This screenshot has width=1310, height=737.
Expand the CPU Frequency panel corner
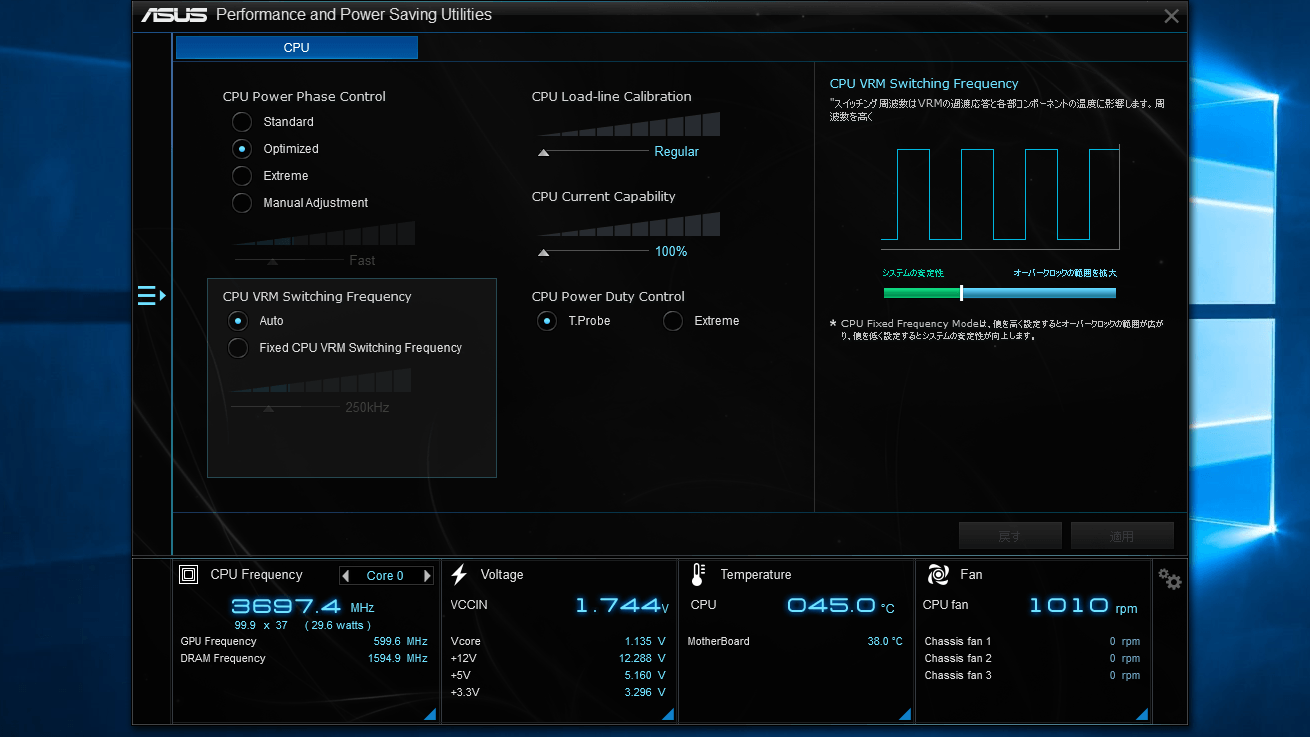(430, 713)
